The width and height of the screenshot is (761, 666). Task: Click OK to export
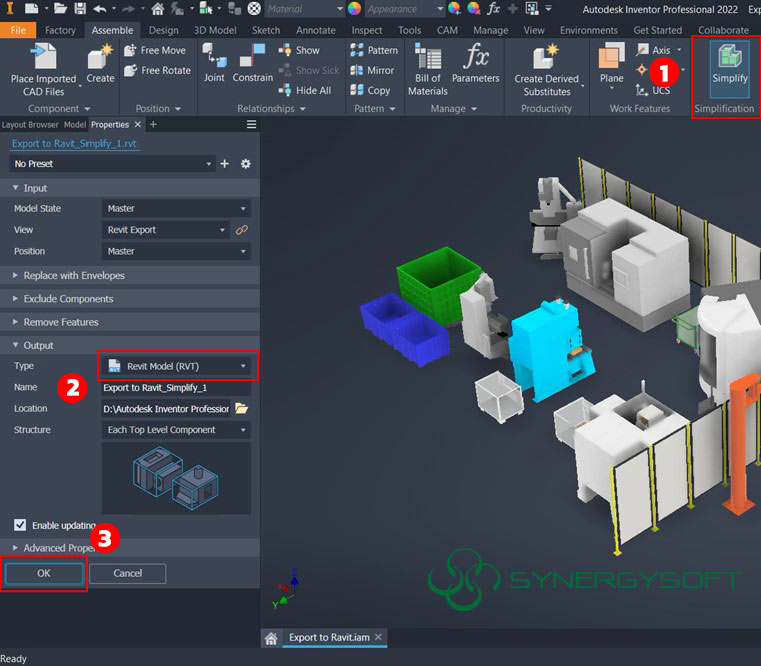pos(44,573)
